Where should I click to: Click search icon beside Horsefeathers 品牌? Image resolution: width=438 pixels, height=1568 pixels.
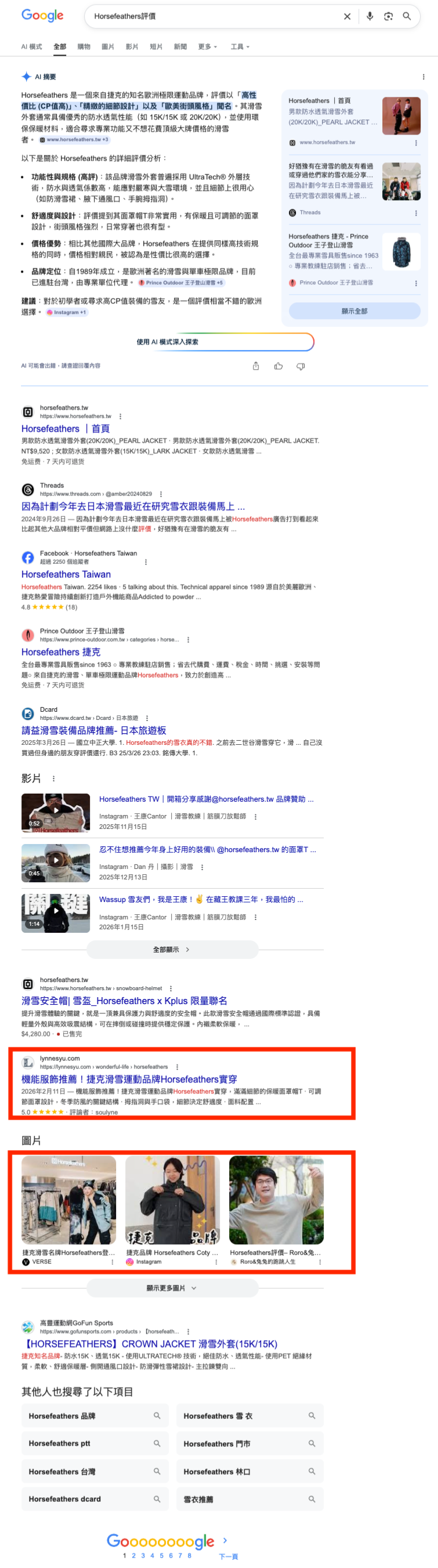pos(157,1416)
